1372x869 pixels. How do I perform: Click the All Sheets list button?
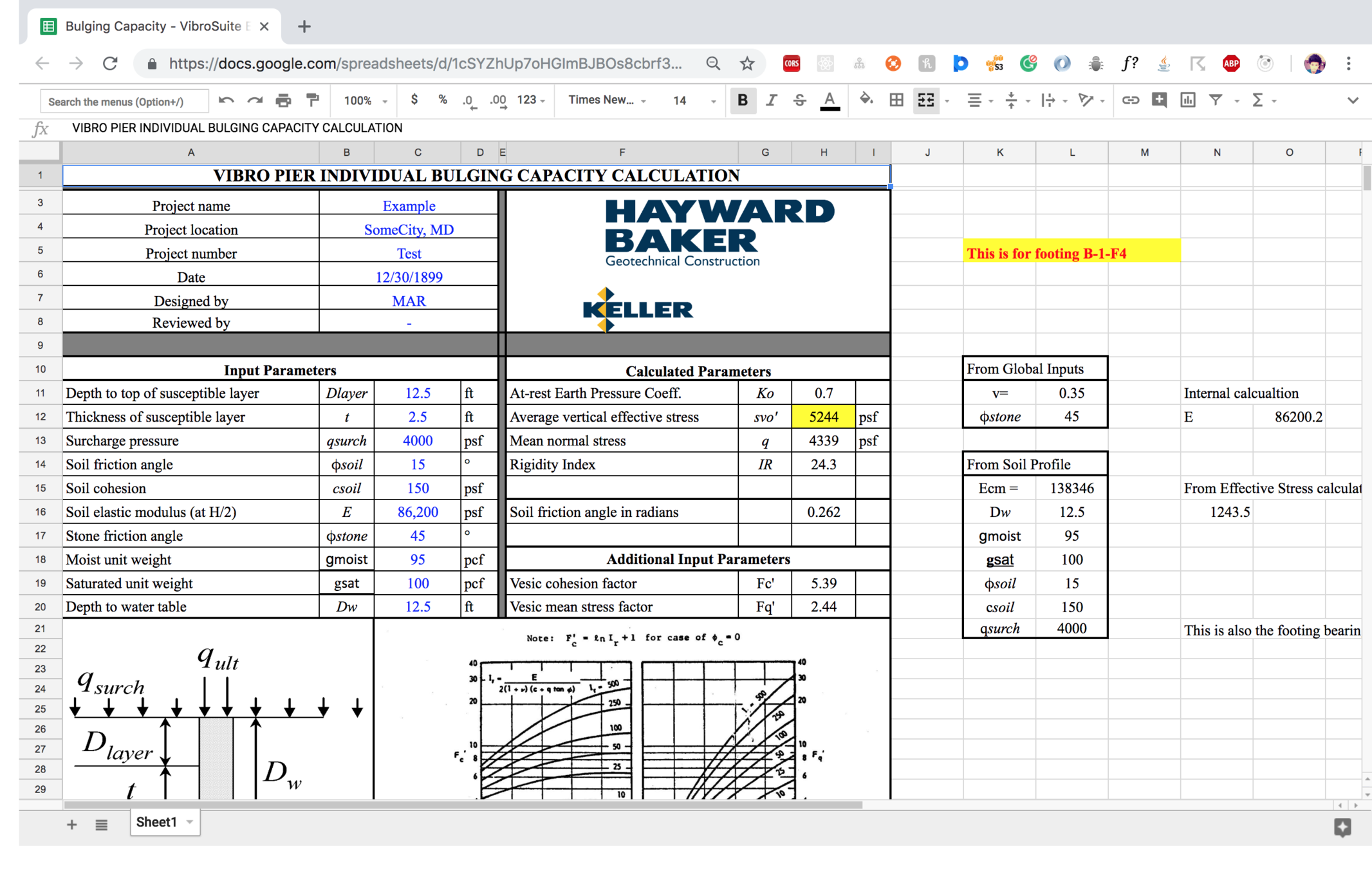tap(101, 825)
